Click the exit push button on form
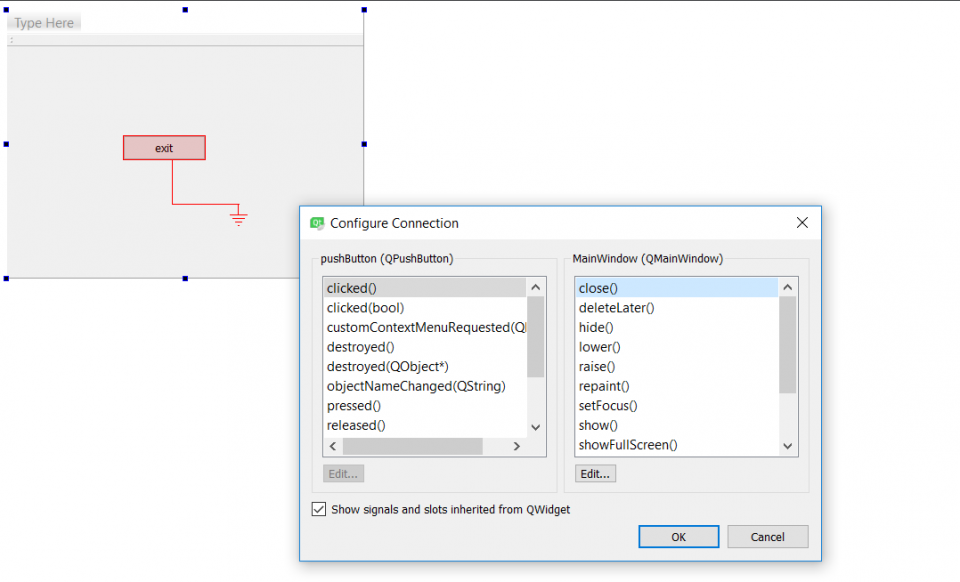Viewport: 960px width, 582px height. click(x=164, y=148)
